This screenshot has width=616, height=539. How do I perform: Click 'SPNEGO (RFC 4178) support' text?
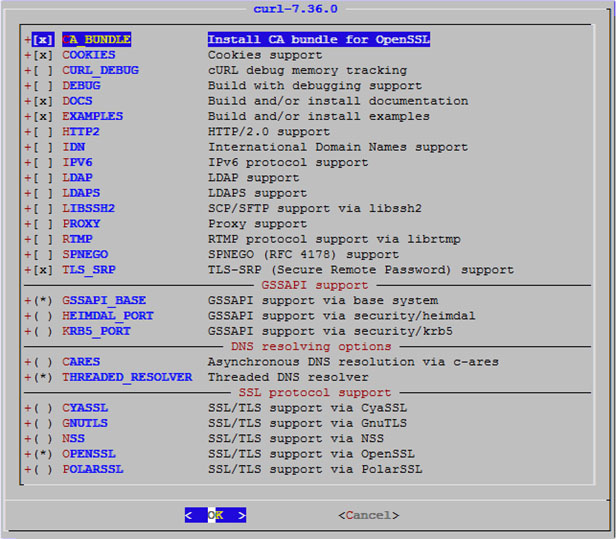coord(303,254)
